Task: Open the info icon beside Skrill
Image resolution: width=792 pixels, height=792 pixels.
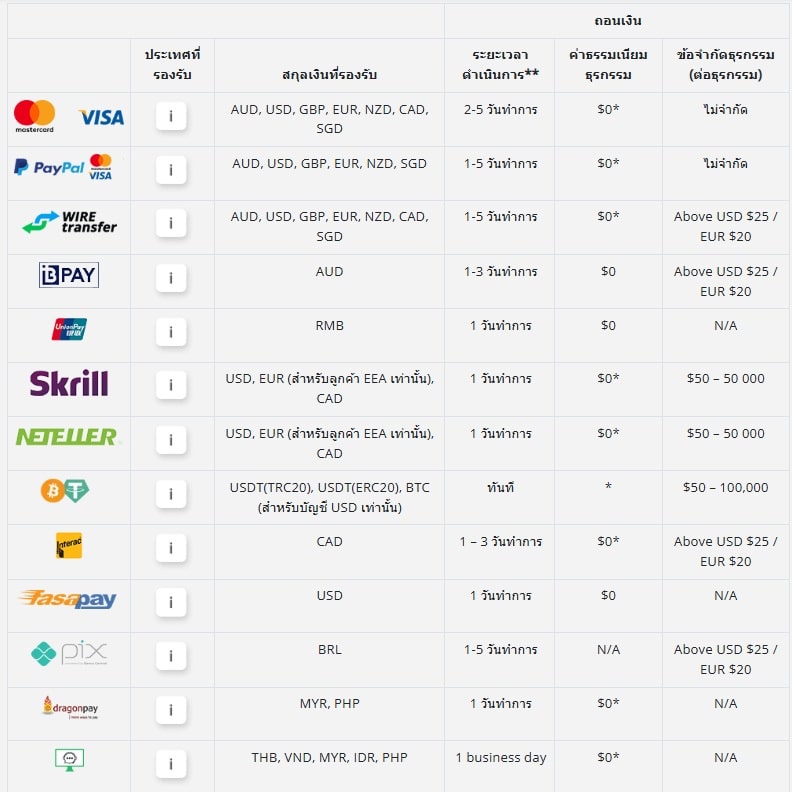Action: pos(171,385)
